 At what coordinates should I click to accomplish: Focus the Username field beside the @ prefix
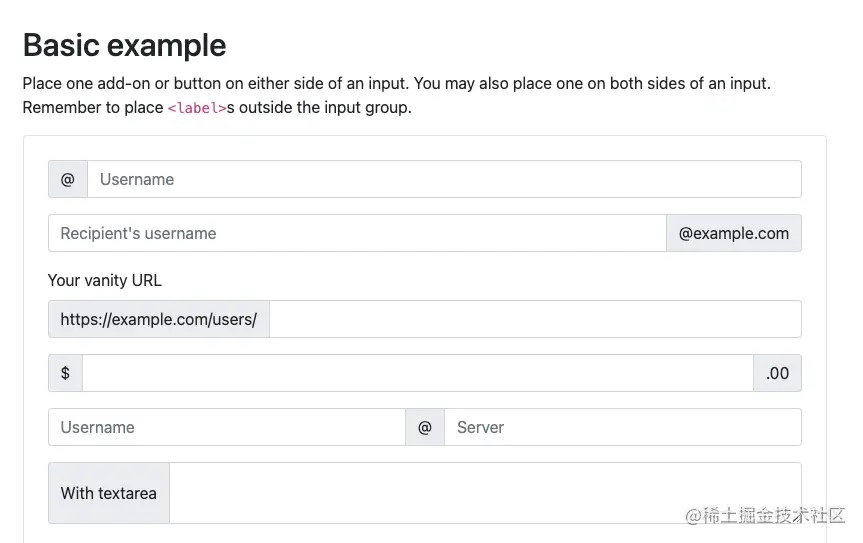[444, 180]
